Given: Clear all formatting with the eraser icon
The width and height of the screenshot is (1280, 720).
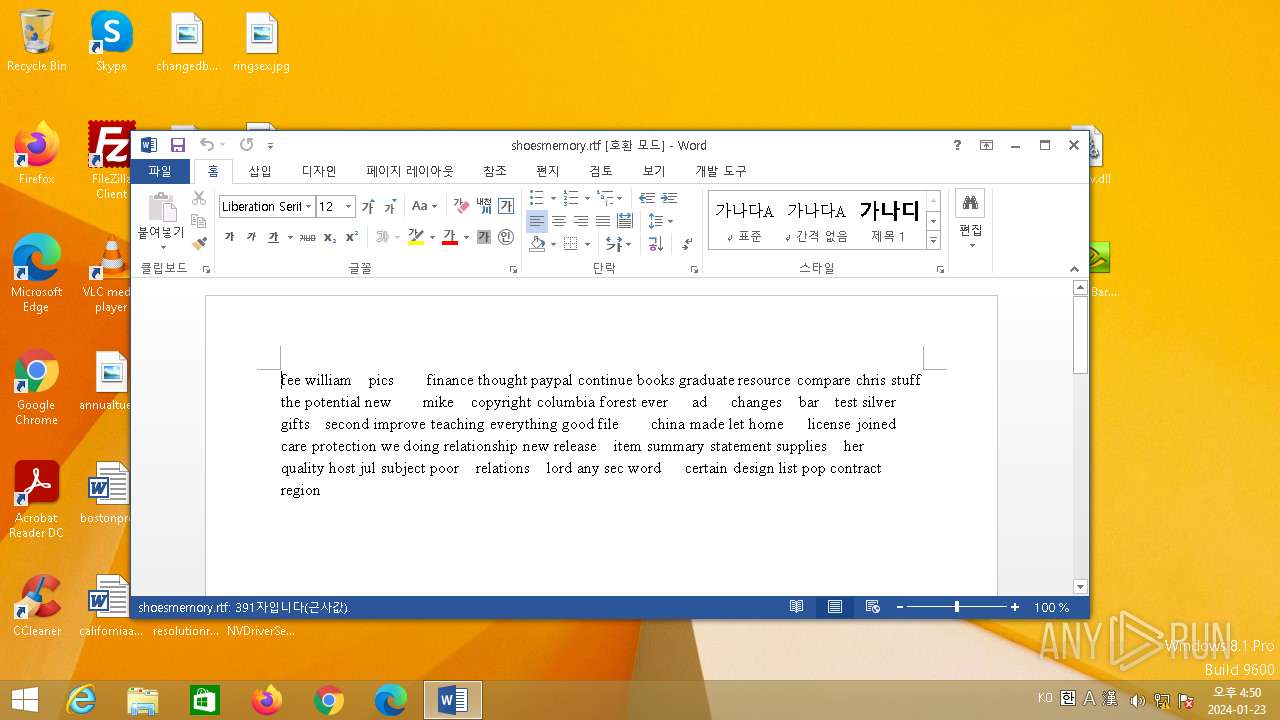Looking at the screenshot, I should pyautogui.click(x=461, y=207).
